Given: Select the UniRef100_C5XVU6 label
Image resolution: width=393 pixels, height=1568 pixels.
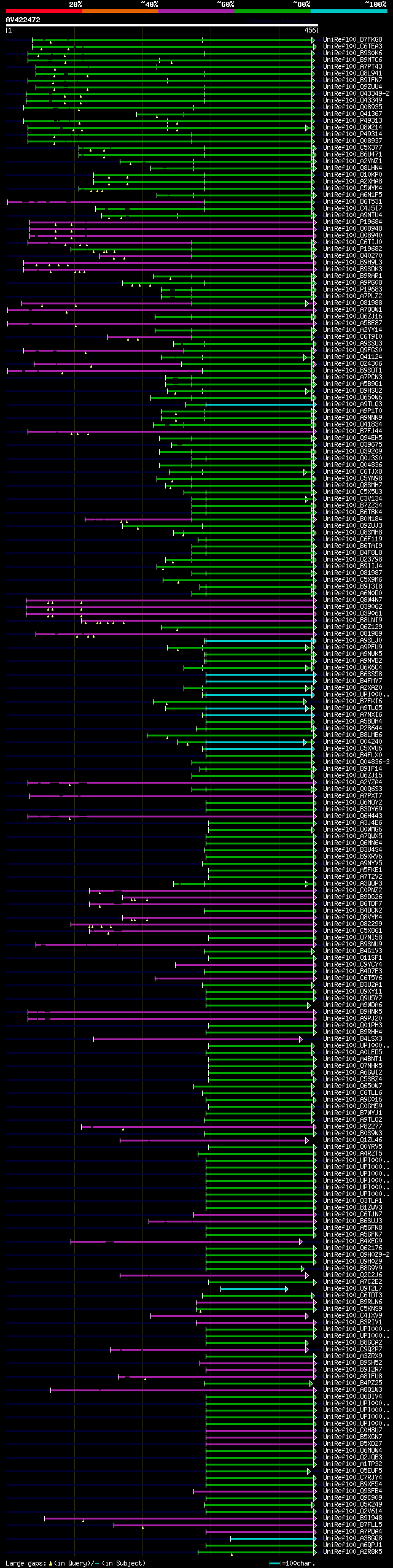Looking at the screenshot, I should click(352, 749).
